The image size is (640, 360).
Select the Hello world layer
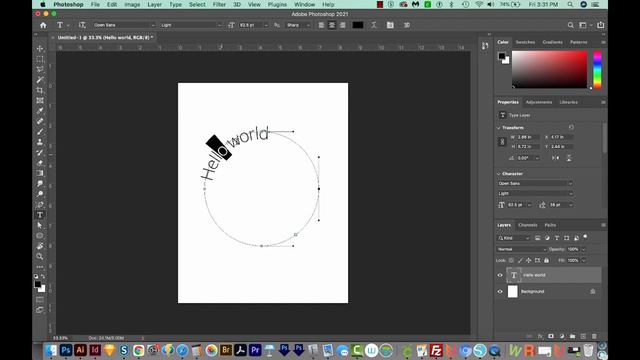(553, 275)
